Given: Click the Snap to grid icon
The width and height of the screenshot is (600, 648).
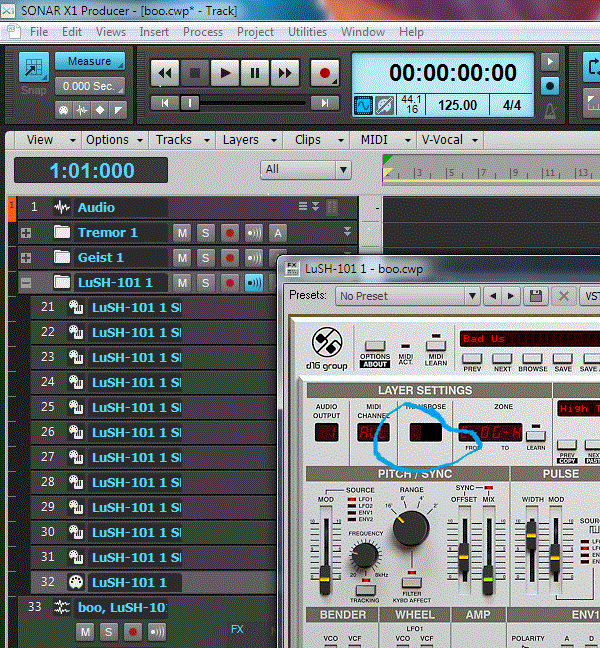Looking at the screenshot, I should [x=33, y=69].
